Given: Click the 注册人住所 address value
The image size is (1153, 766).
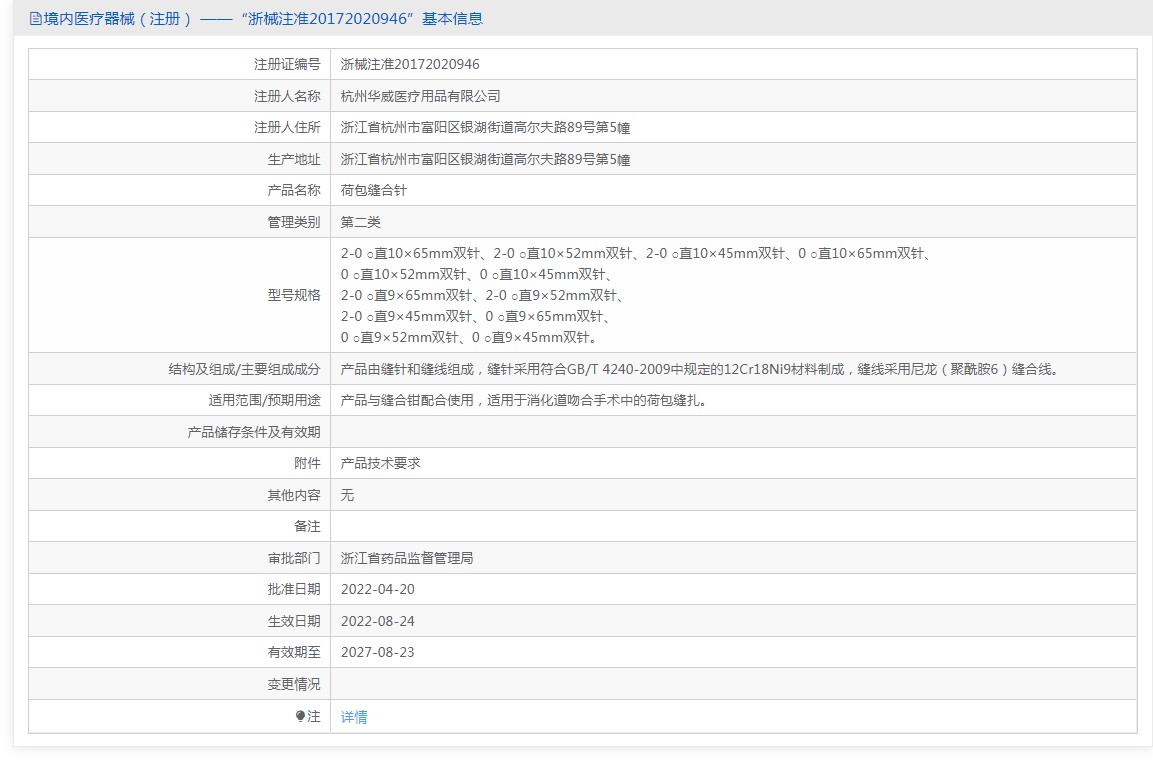Looking at the screenshot, I should tap(485, 128).
